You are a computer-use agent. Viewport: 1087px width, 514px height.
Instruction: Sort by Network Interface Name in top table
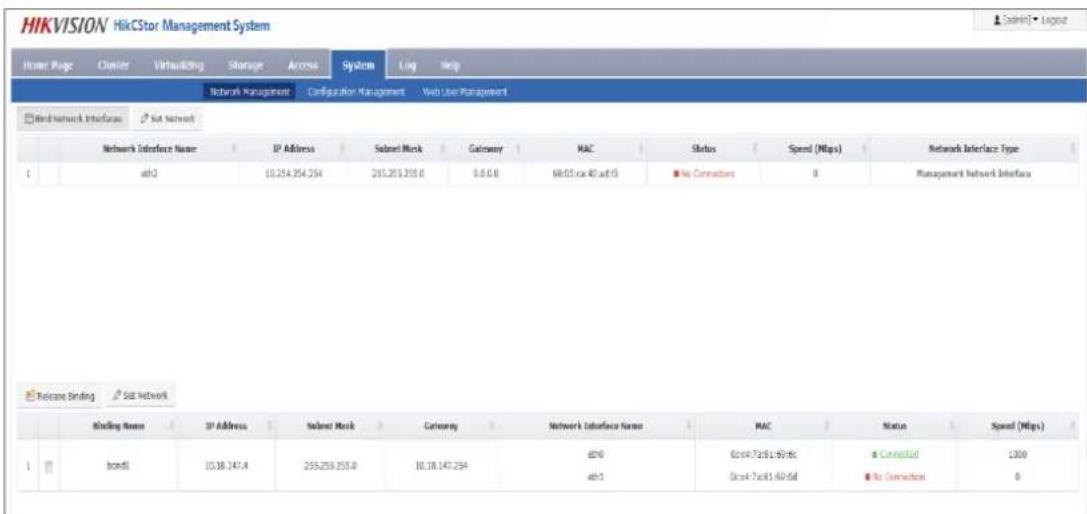(150, 148)
